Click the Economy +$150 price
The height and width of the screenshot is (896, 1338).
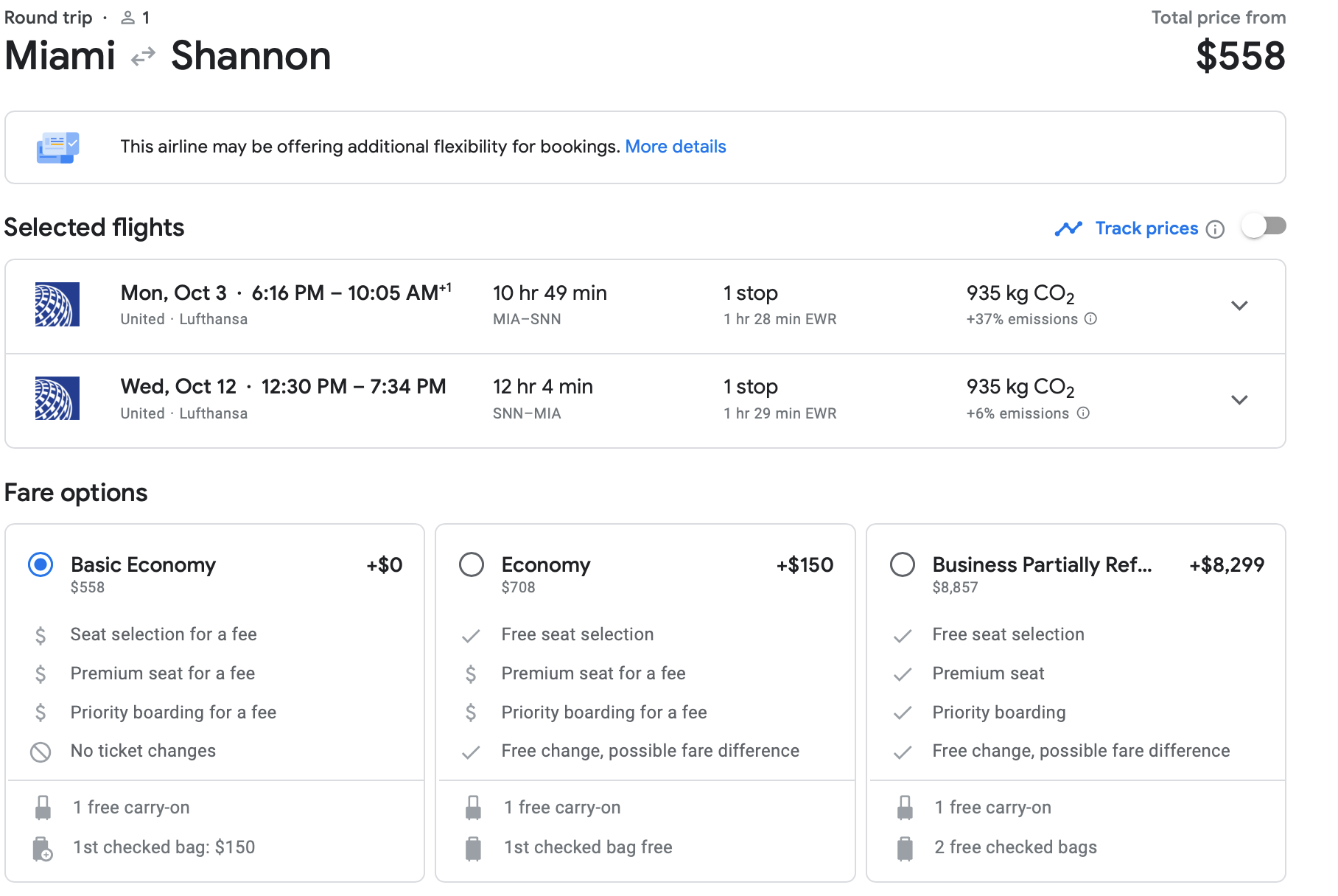coord(805,565)
